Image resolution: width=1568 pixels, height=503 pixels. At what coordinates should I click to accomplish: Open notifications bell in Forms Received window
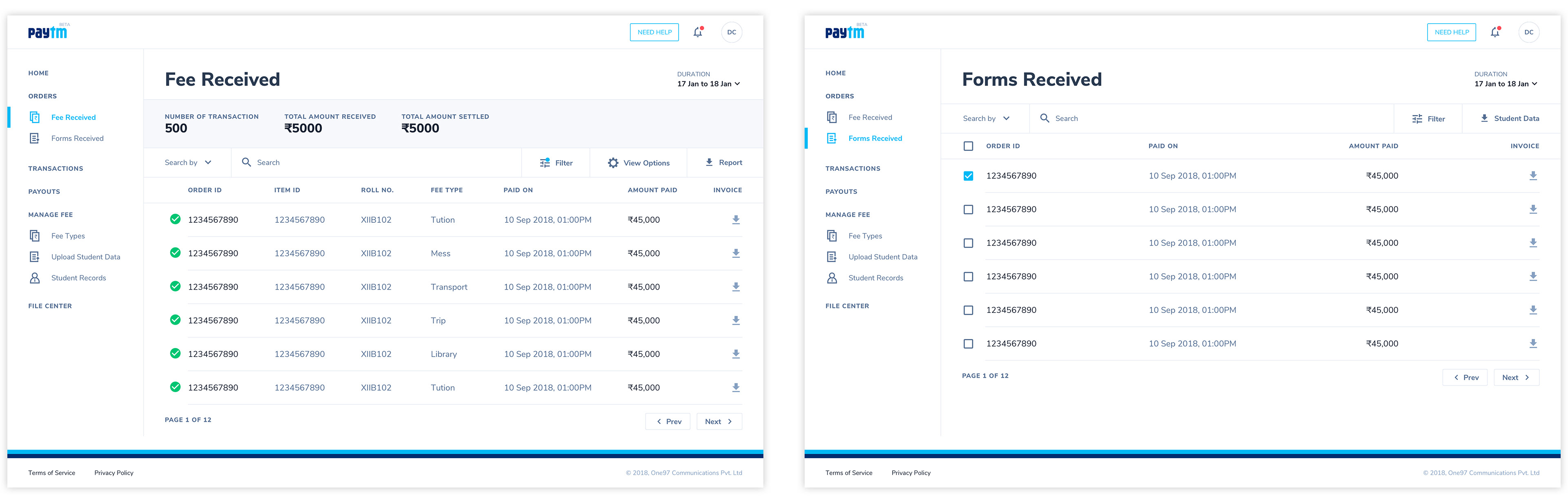(x=1495, y=32)
